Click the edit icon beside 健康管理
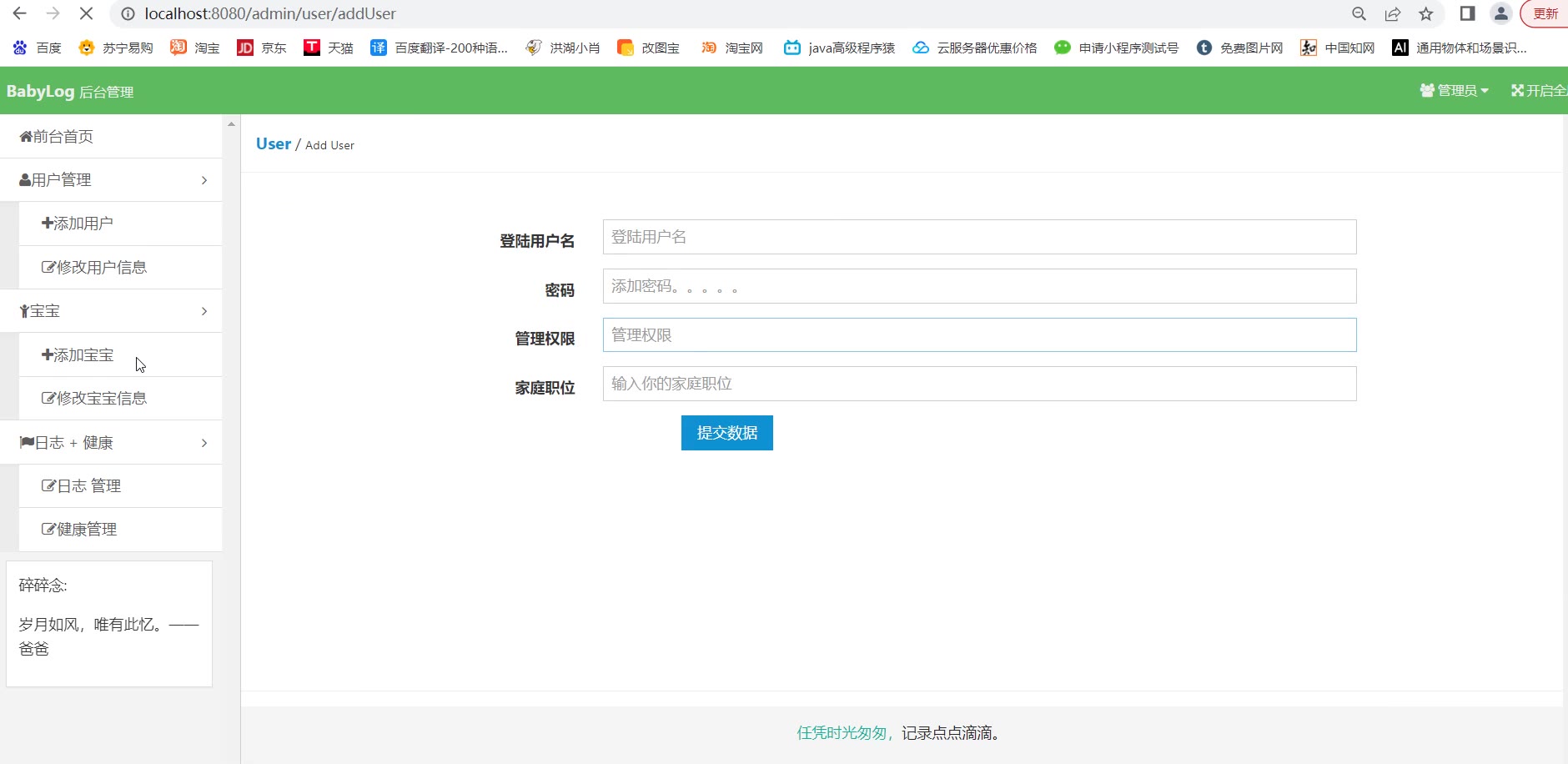 click(x=48, y=530)
